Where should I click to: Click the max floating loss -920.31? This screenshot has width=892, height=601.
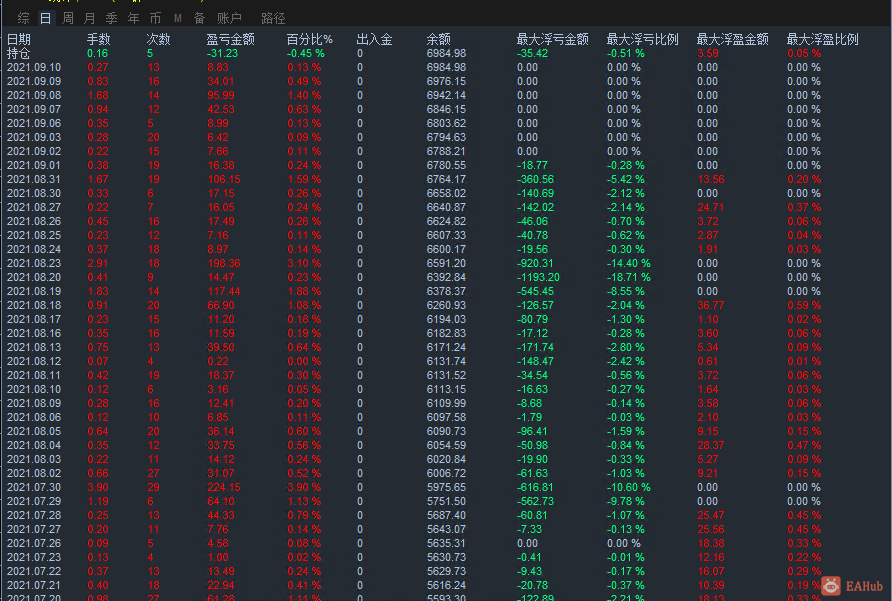point(535,264)
